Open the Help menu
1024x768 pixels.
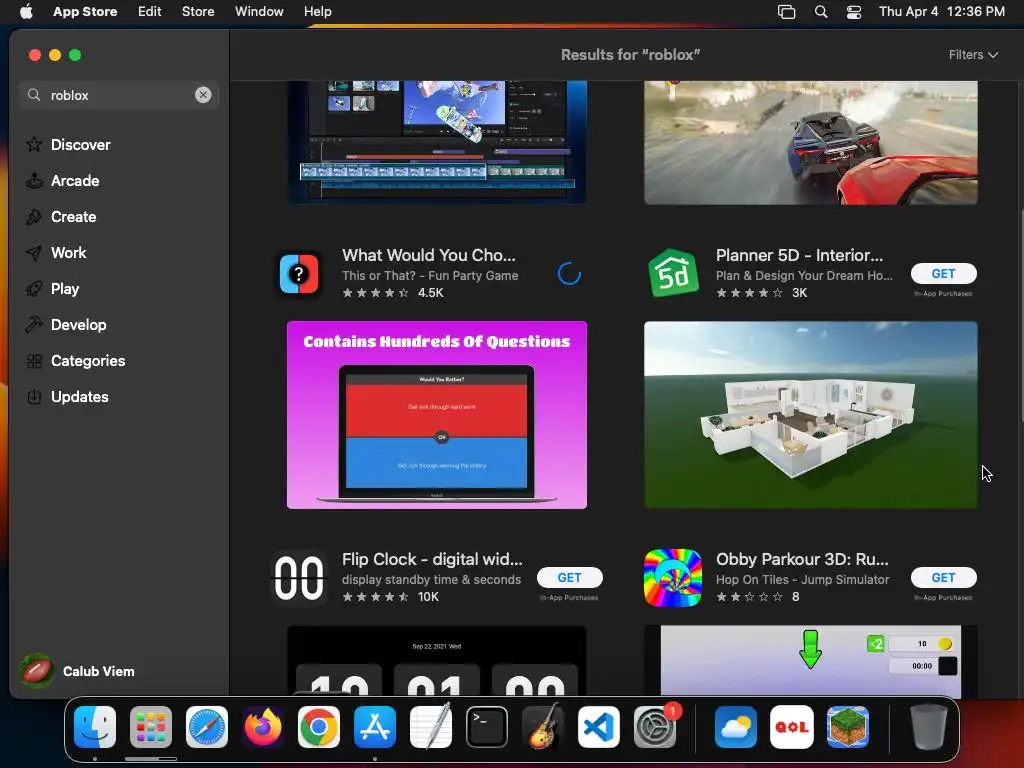317,11
